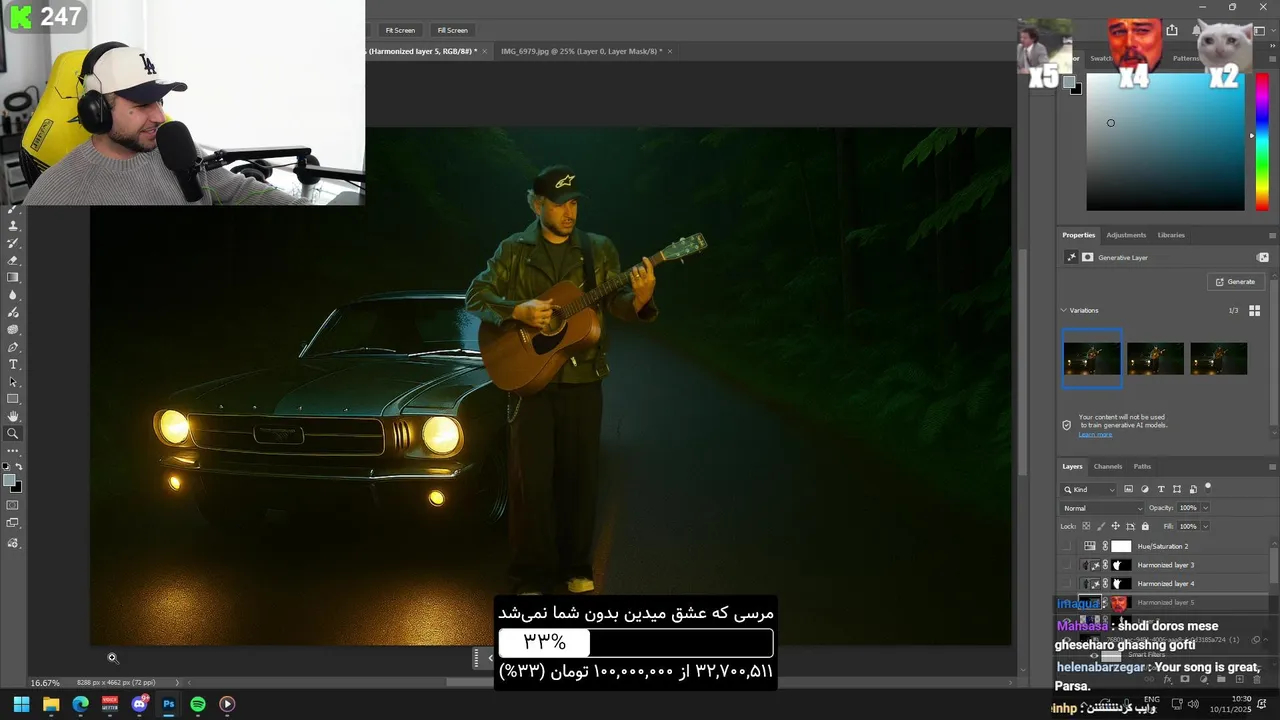Show the Hue/Saturation 2 layer

point(1066,546)
